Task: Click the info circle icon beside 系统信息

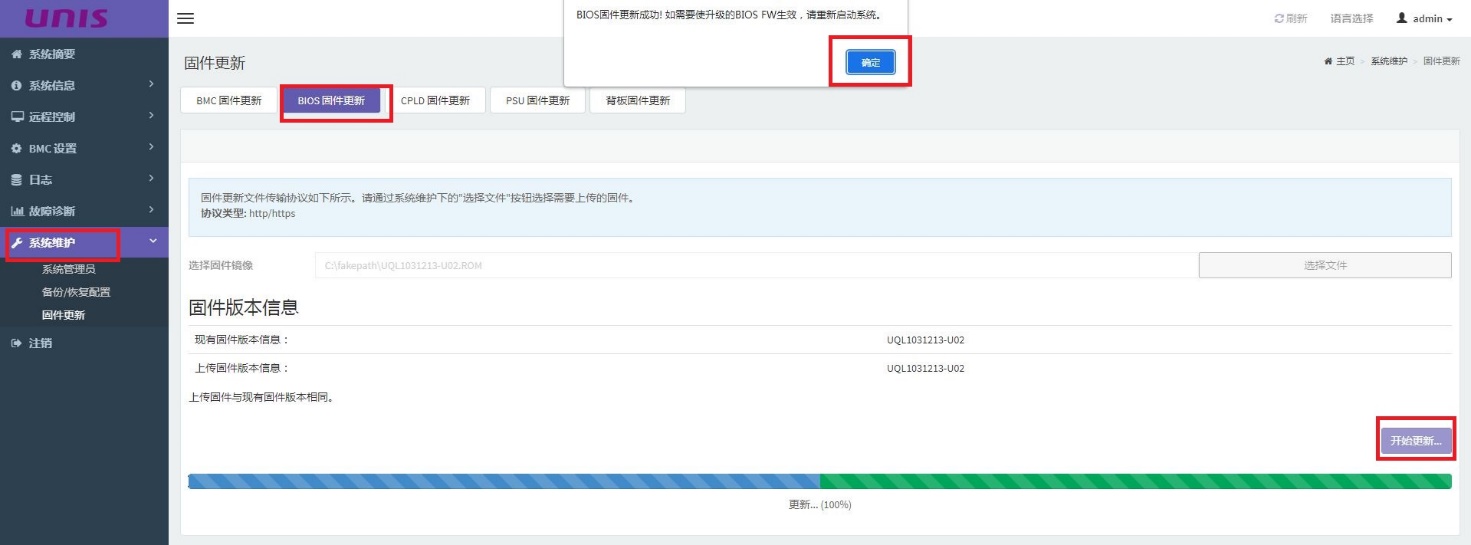Action: [16, 86]
